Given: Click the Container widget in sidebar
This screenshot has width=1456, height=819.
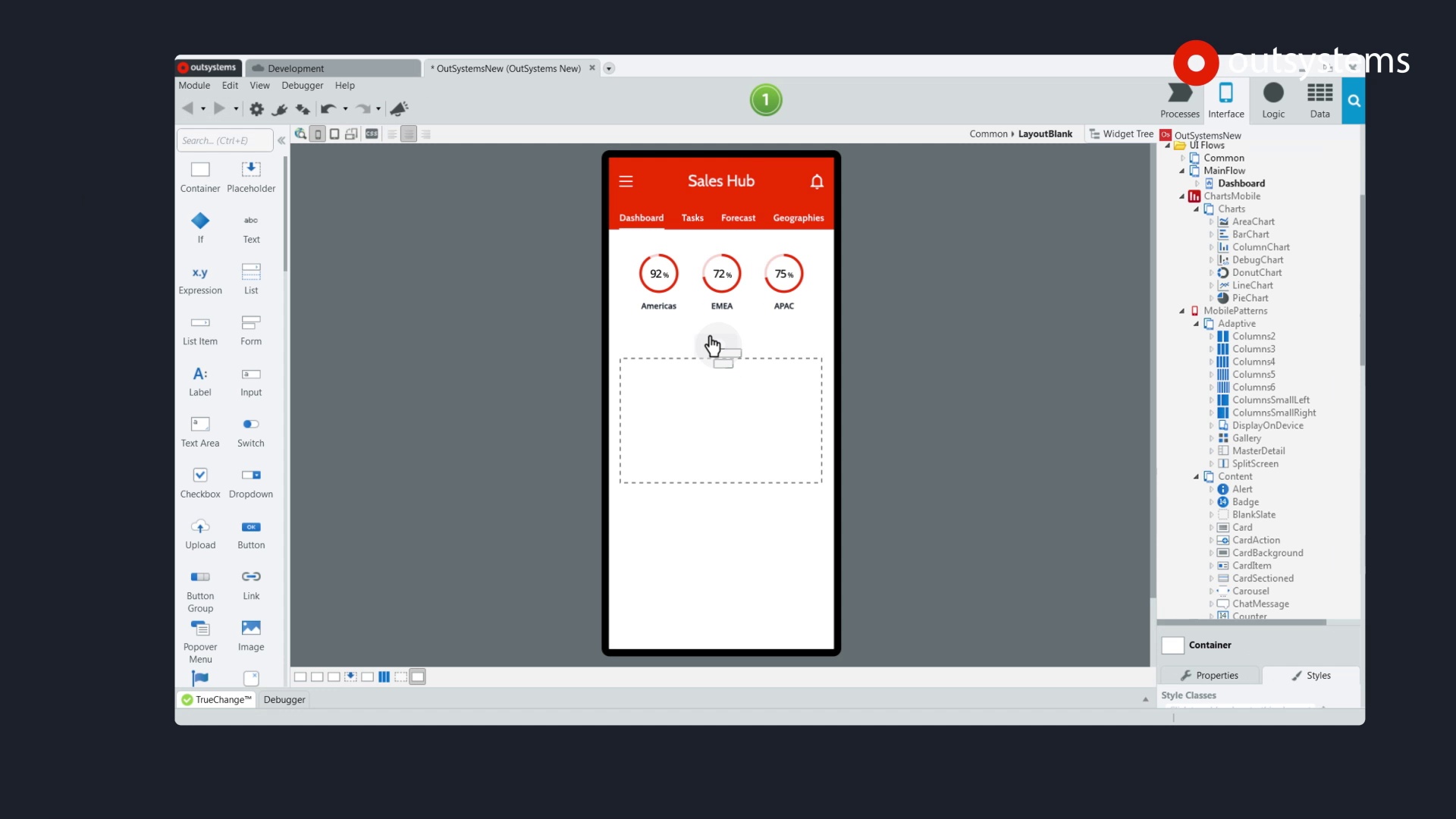Looking at the screenshot, I should pos(198,176).
